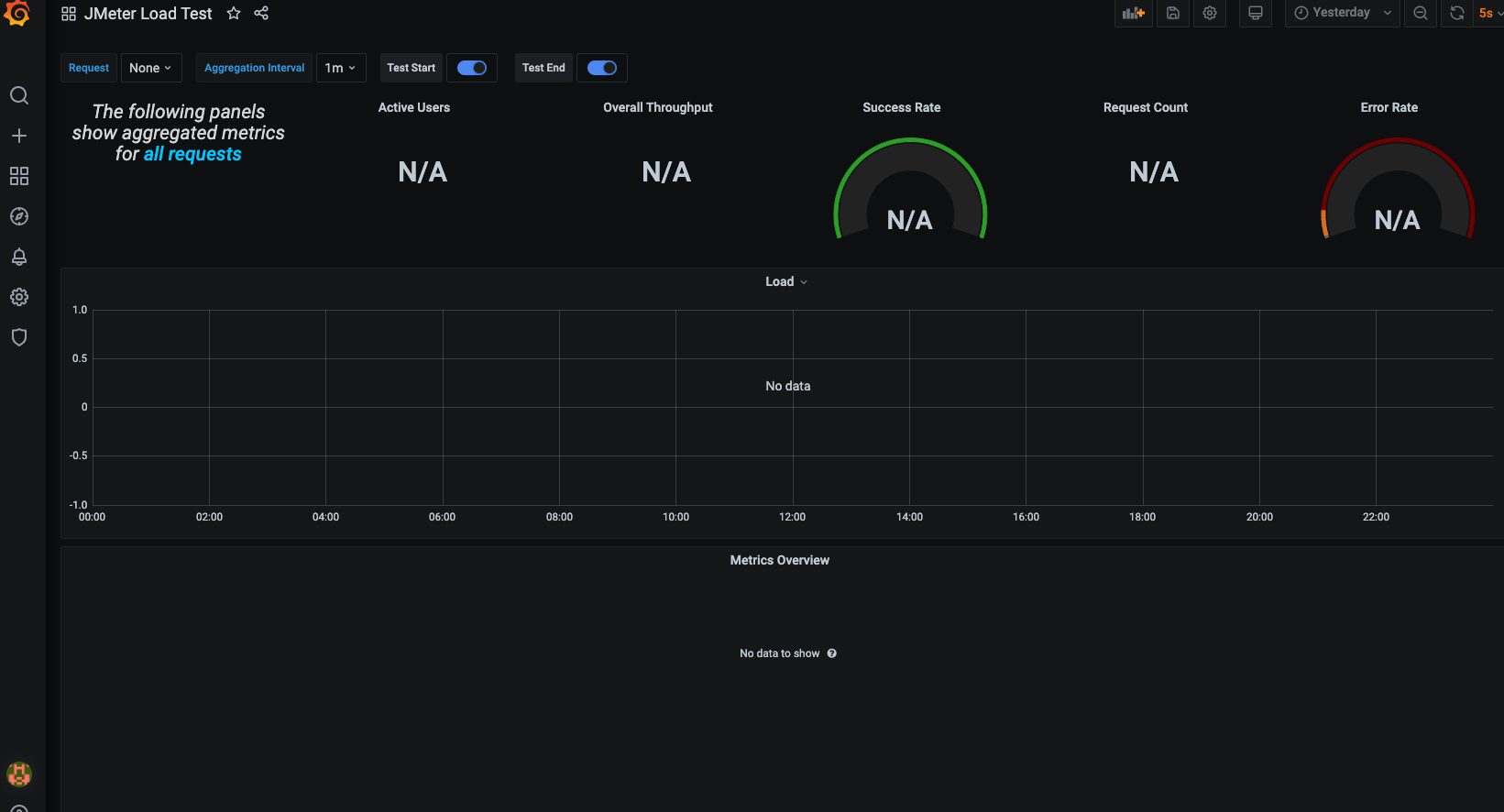Click the 00:00 time axis label

(x=93, y=517)
